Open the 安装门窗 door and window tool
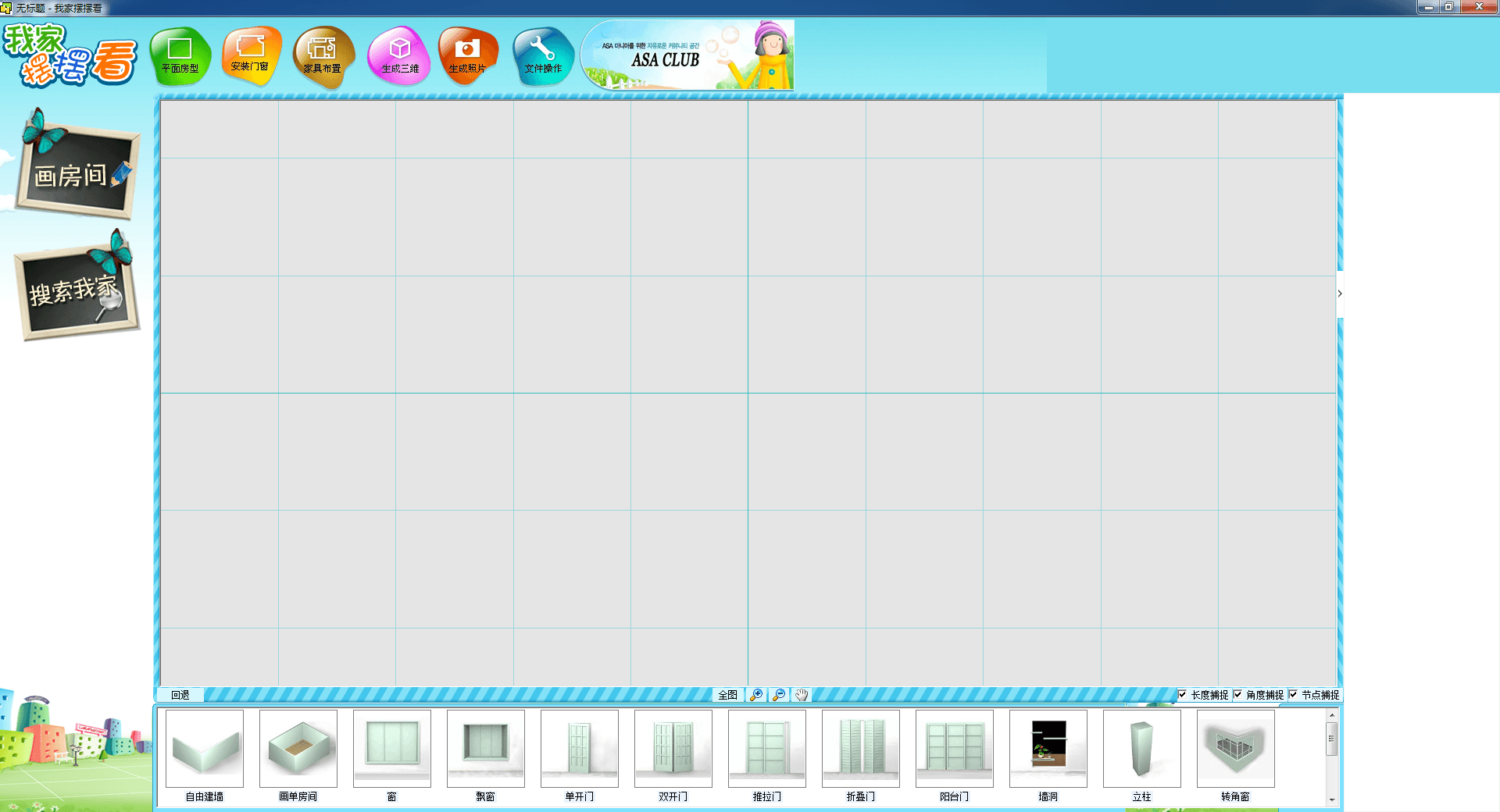 tap(250, 55)
